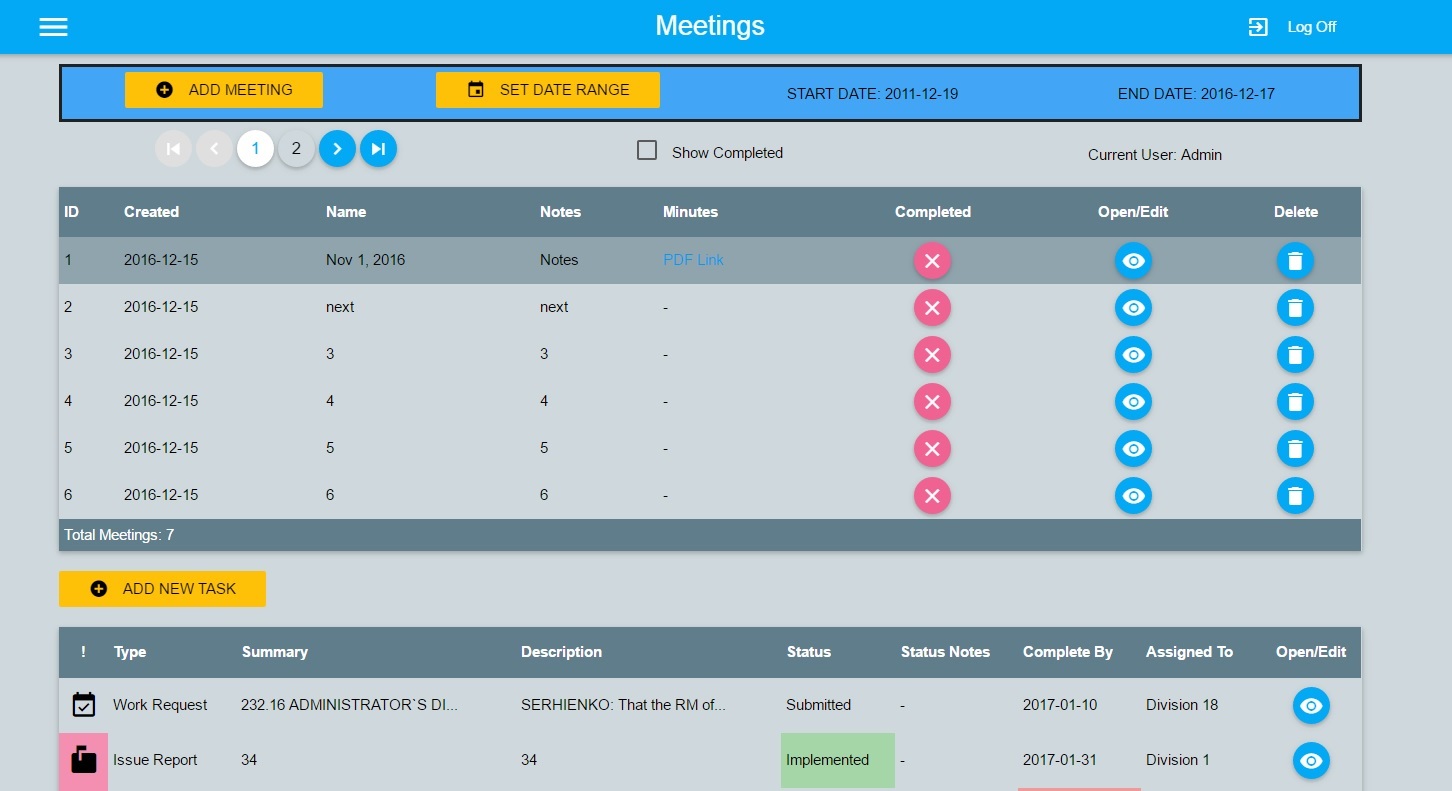Viewport: 1452px width, 791px height.
Task: Toggle completed status for meeting ID 5
Action: coord(932,449)
